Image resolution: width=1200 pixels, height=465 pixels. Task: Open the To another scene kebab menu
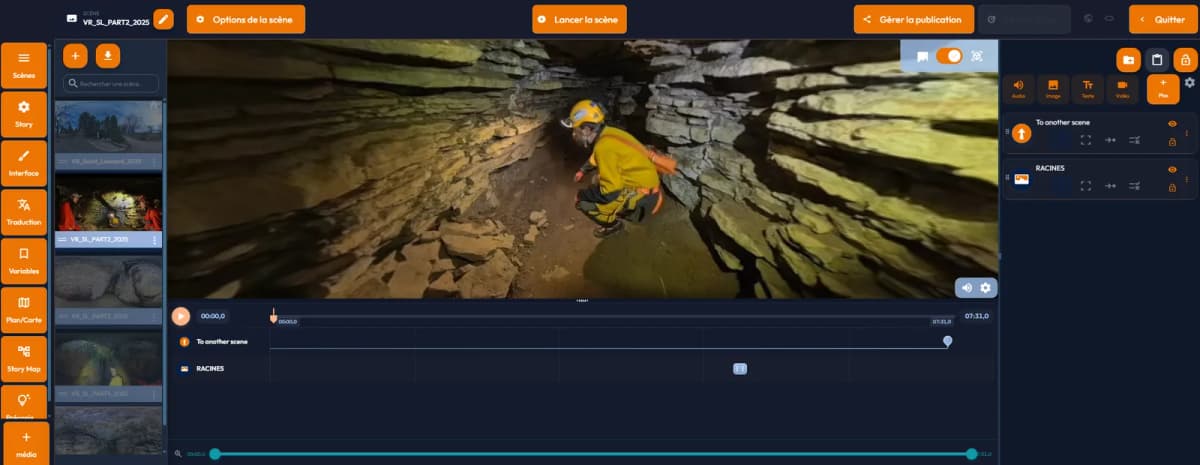tap(1188, 133)
